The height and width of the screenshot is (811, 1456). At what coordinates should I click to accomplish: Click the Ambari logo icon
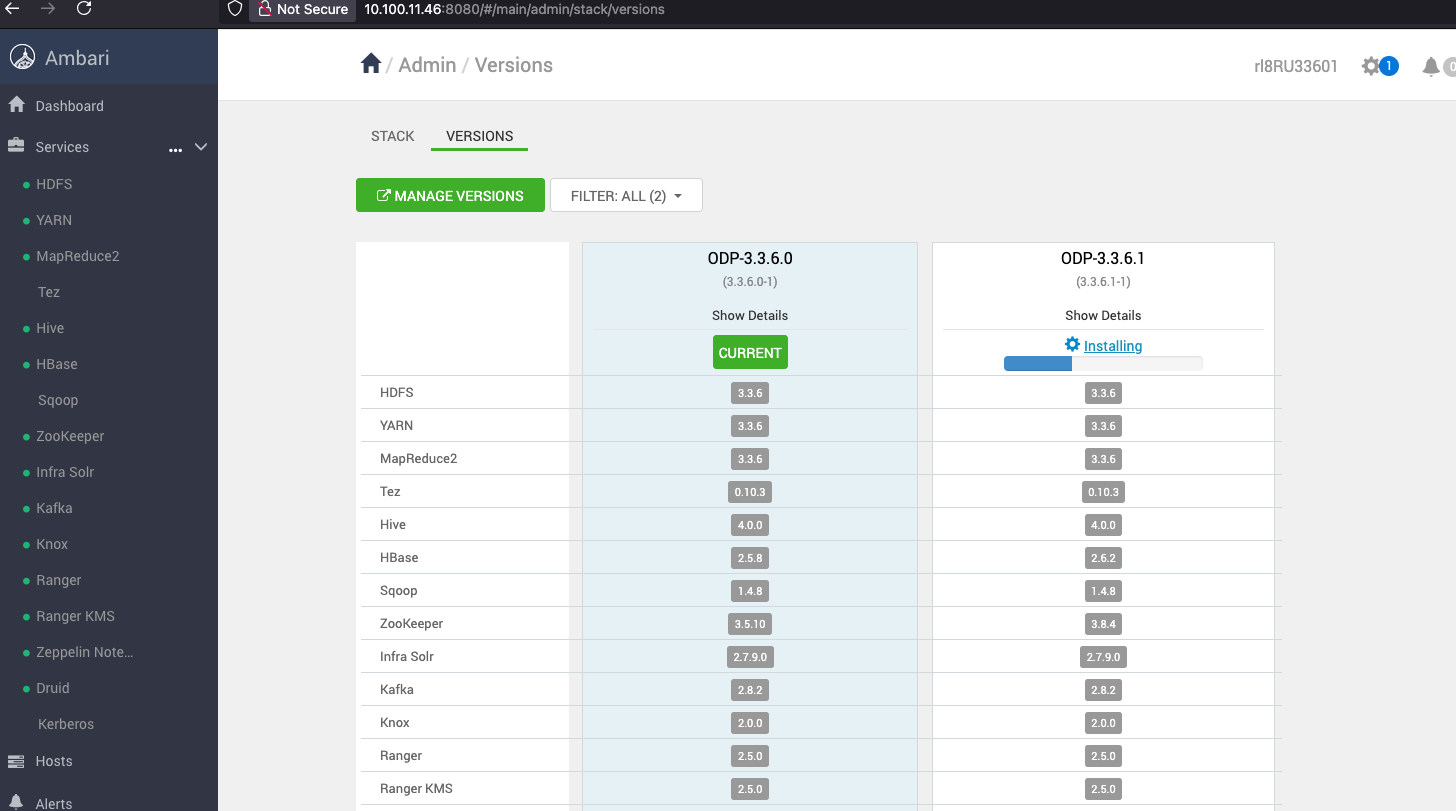point(22,57)
